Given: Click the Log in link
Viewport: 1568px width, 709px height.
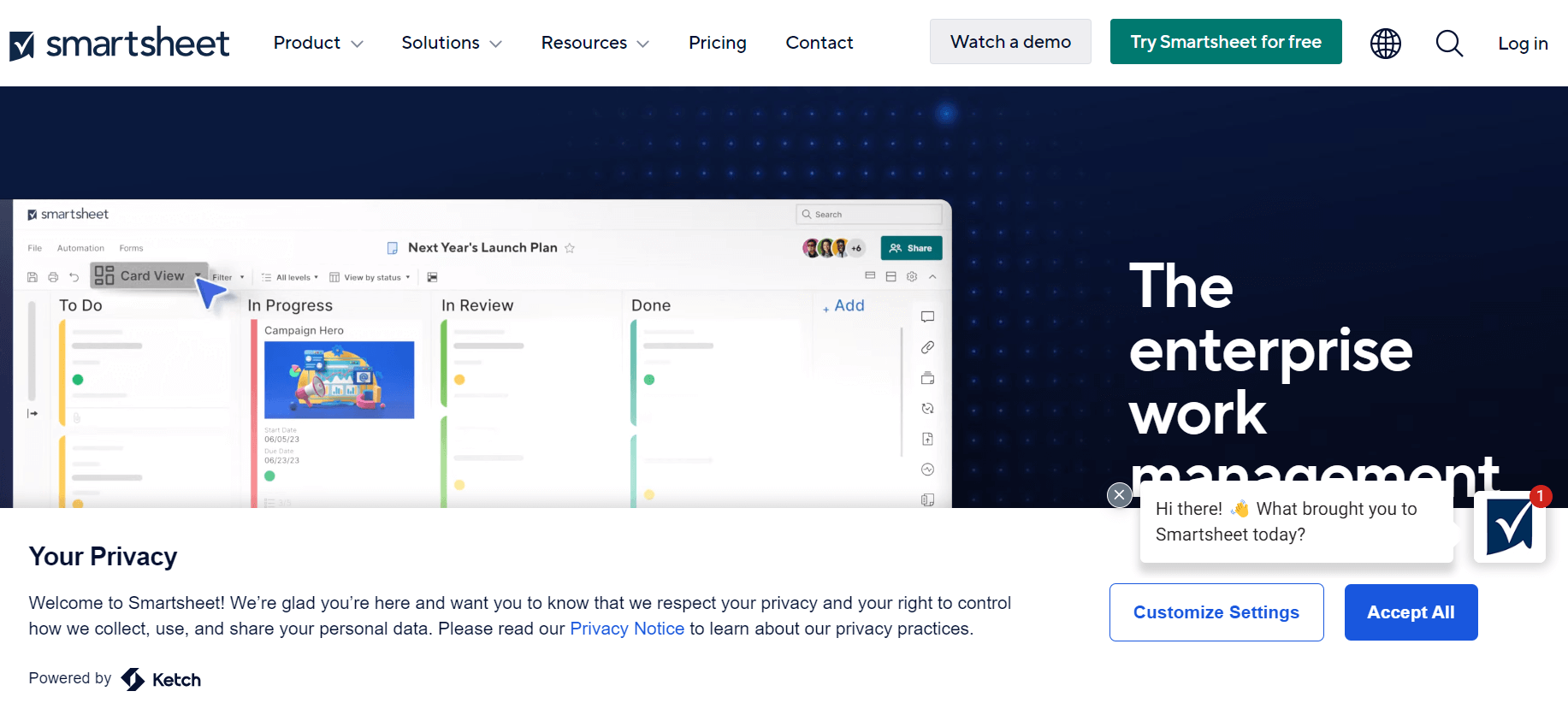Looking at the screenshot, I should click(1523, 44).
